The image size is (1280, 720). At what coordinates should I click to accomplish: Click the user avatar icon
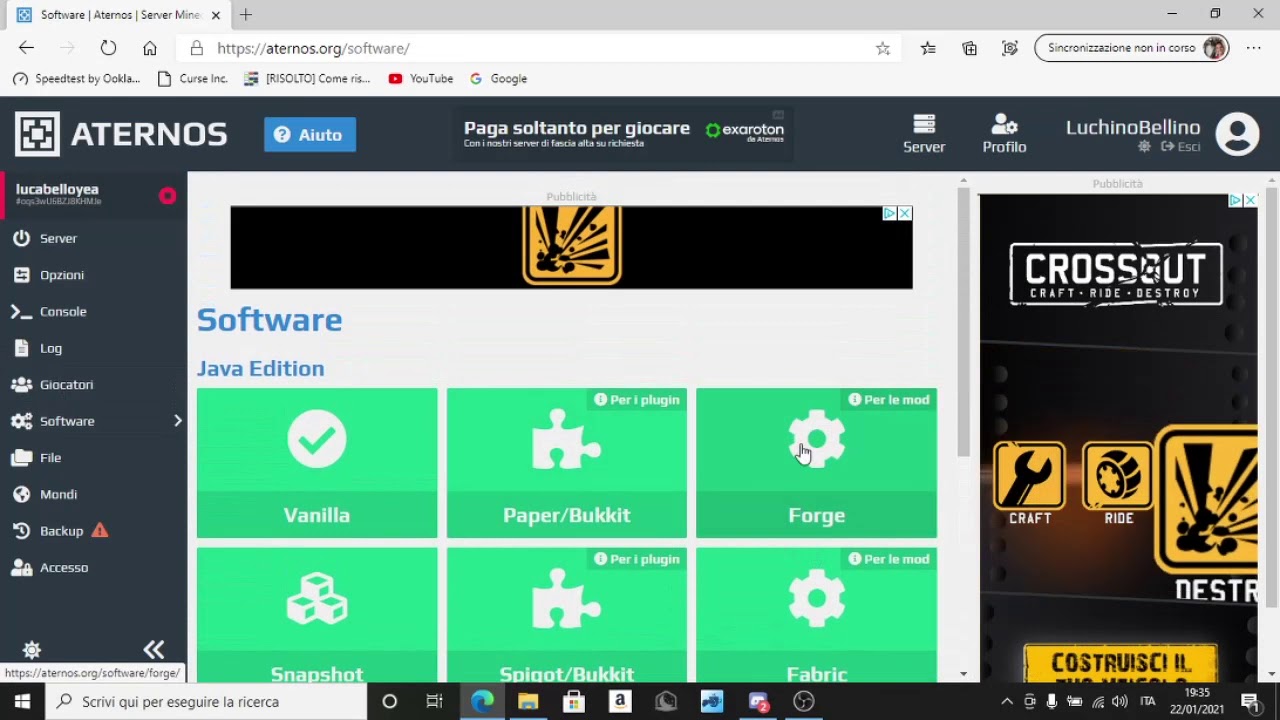click(x=1237, y=134)
